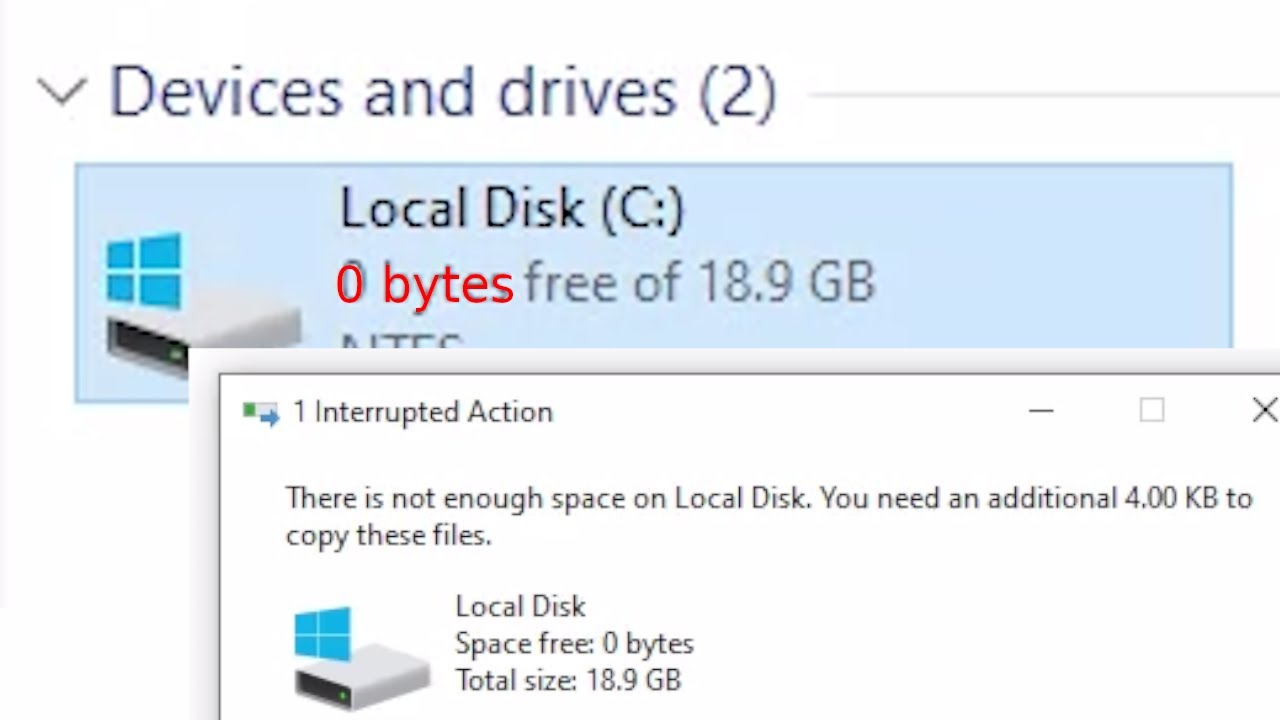
Task: Click the "Space free: 0 bytes" line
Action: tap(574, 643)
